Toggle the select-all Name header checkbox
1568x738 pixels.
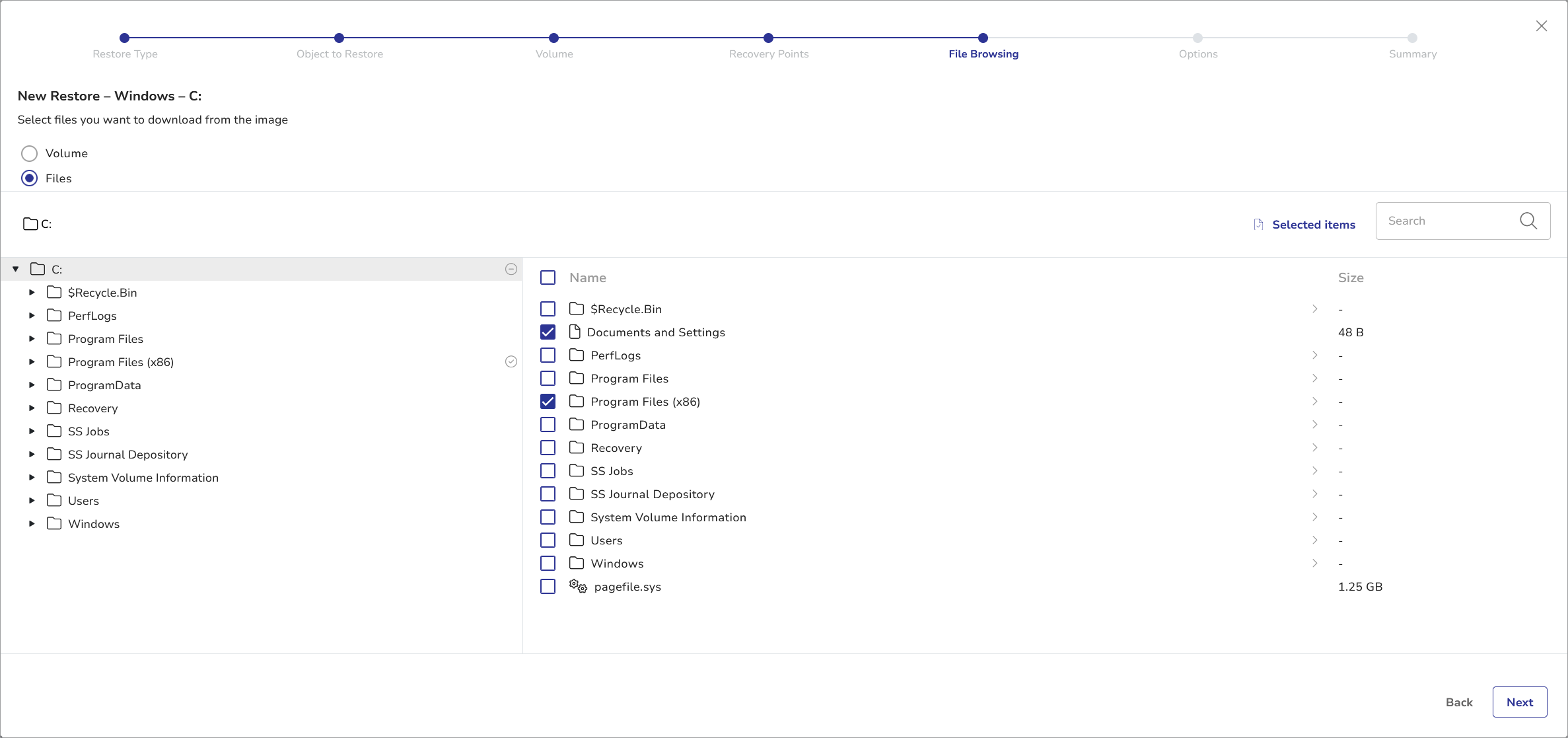(548, 277)
